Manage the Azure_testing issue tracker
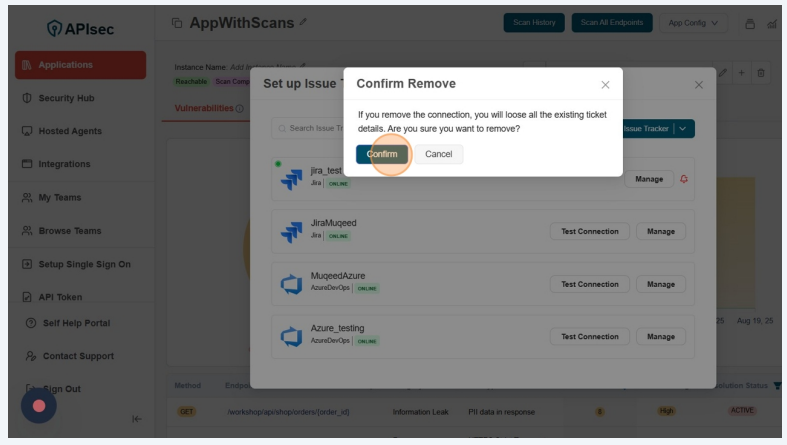This screenshot has width=787, height=445. (660, 337)
